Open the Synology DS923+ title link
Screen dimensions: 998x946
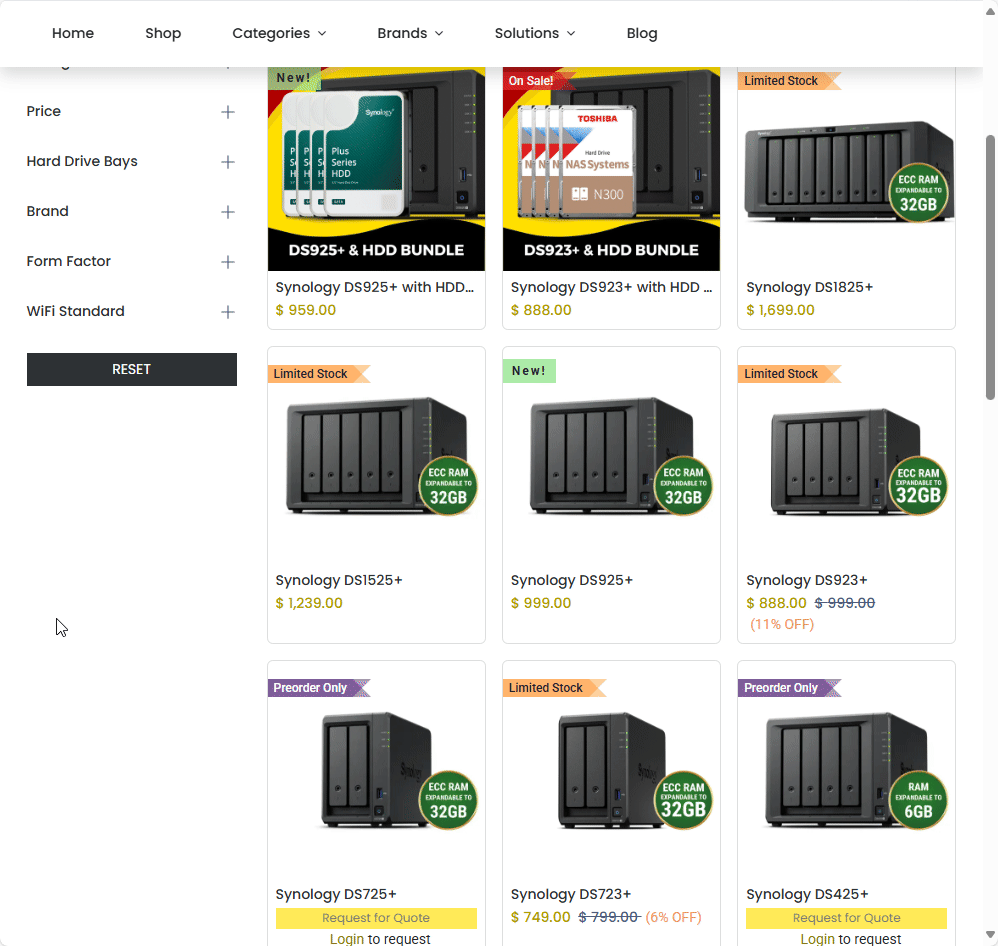(807, 580)
